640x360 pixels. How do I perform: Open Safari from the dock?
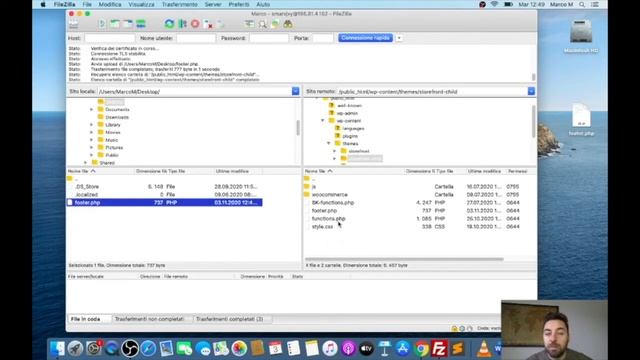click(x=148, y=349)
